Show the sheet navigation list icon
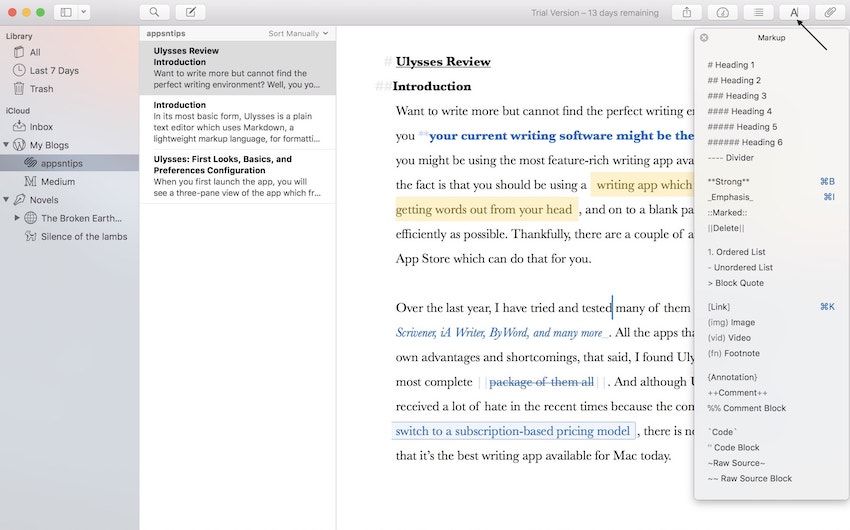850x530 pixels. coord(759,12)
